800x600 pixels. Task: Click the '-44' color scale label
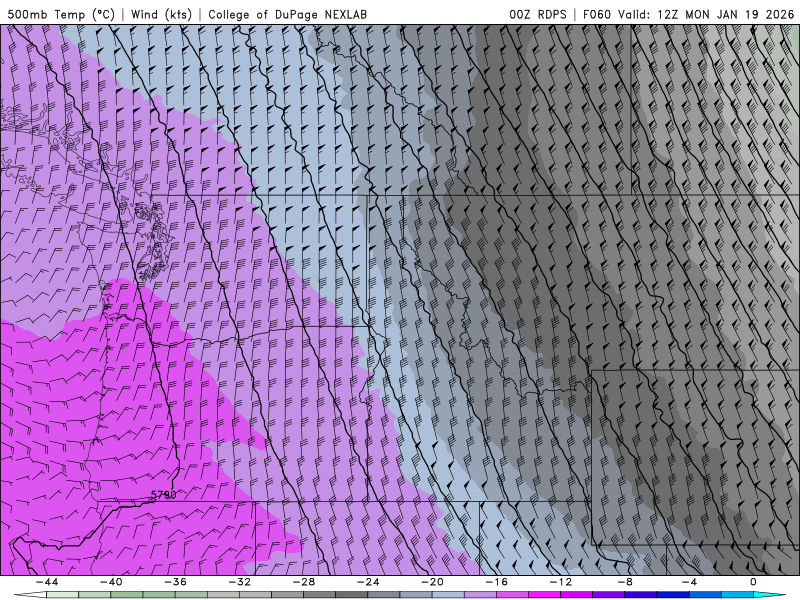[x=47, y=582]
